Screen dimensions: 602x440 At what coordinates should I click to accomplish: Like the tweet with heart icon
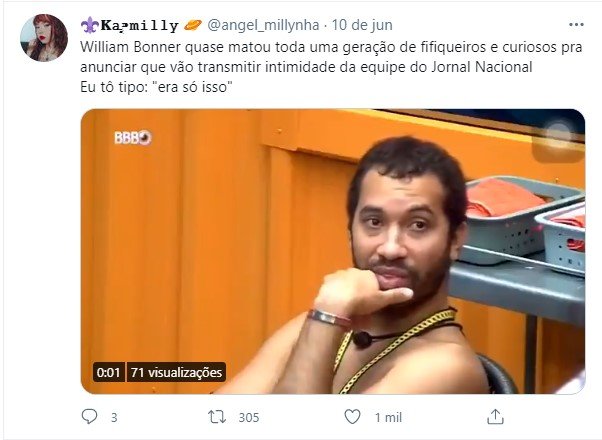[352, 417]
